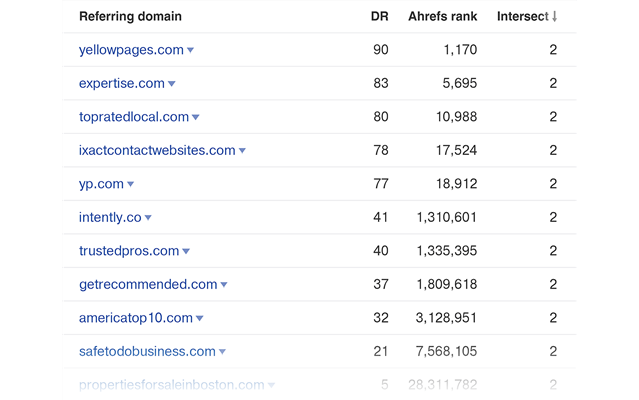
Task: Click intersect count 2 for yp.com
Action: pos(553,184)
